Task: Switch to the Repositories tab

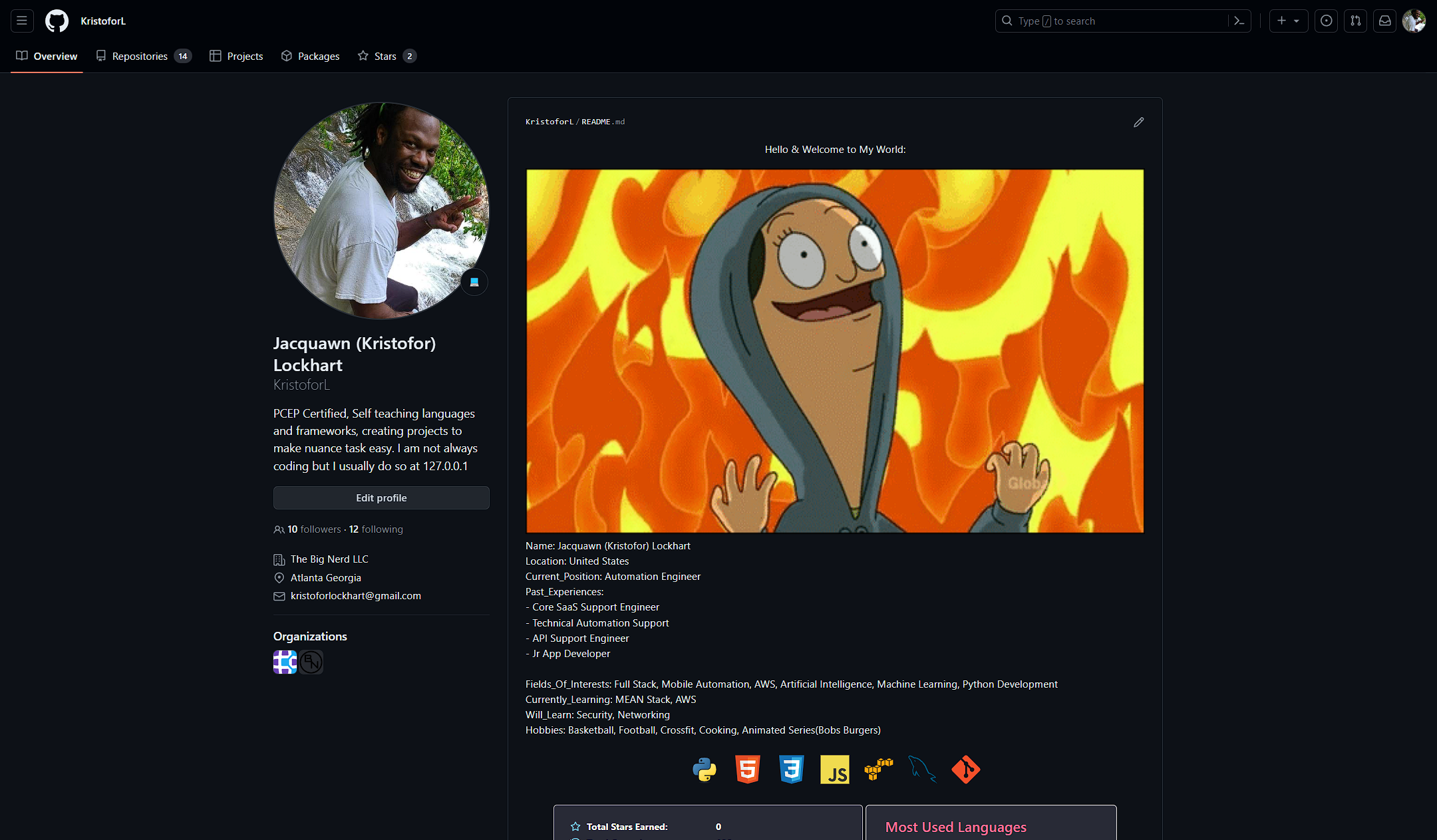Action: click(x=144, y=56)
